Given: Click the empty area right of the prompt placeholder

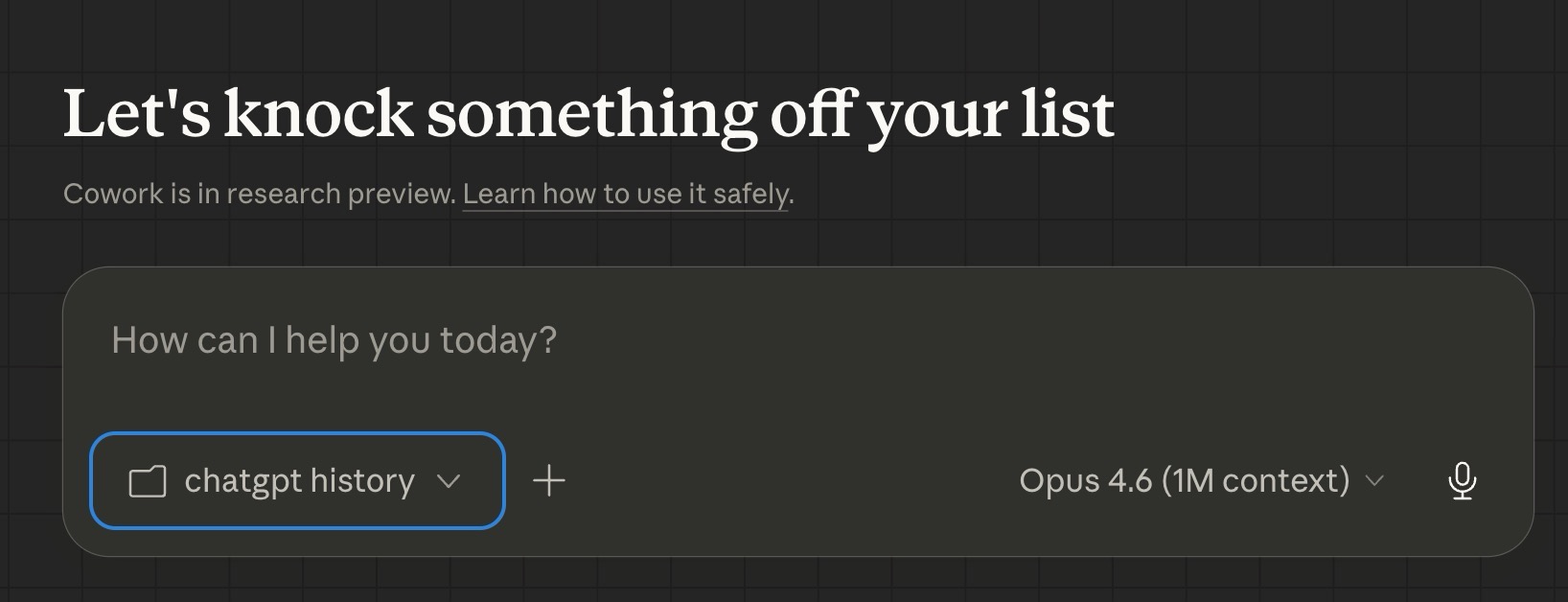Looking at the screenshot, I should [958, 340].
